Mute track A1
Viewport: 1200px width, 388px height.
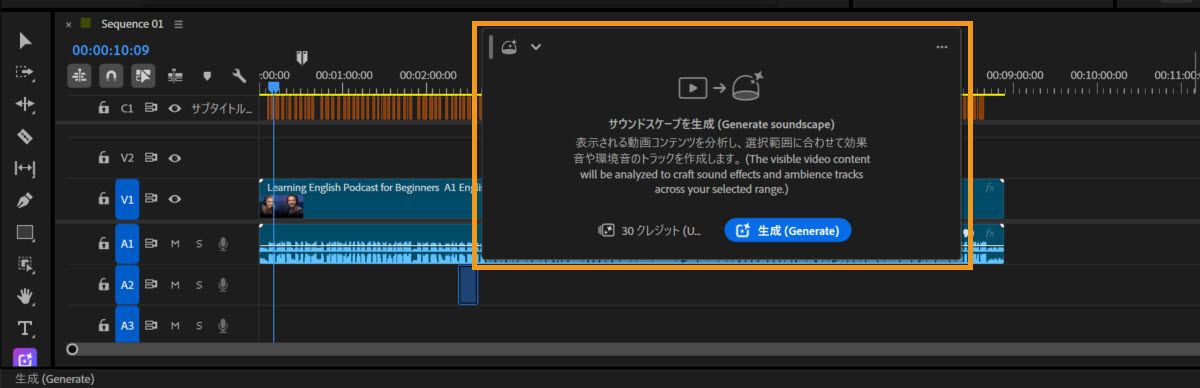pyautogui.click(x=175, y=243)
